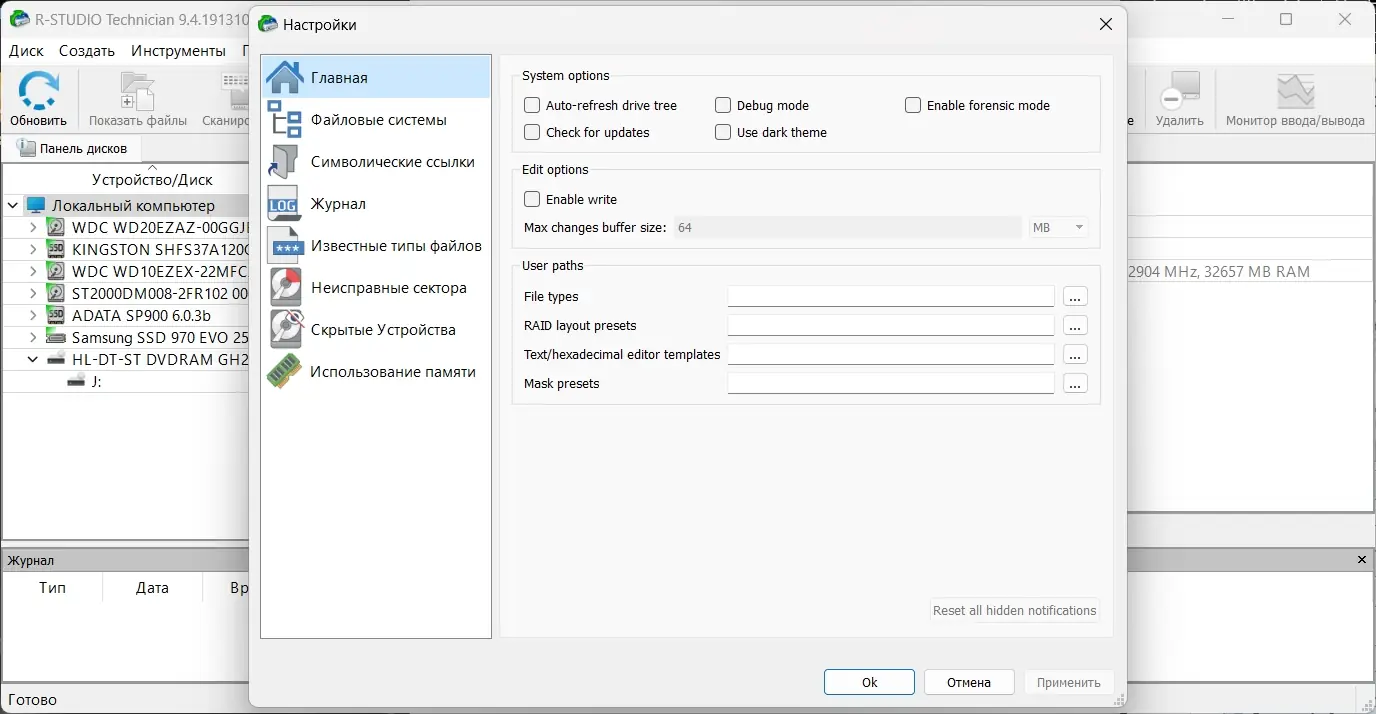1376x714 pixels.
Task: Click the File types path input field
Action: 890,297
